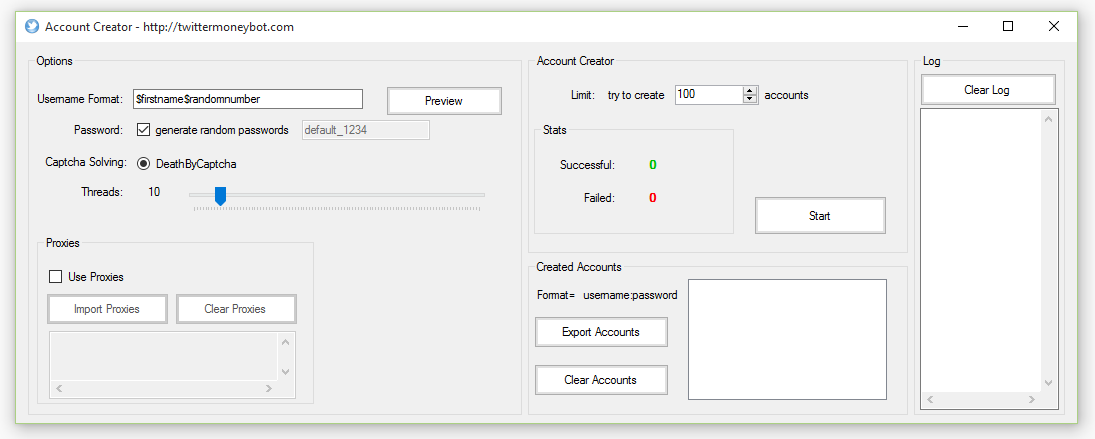The width and height of the screenshot is (1095, 439).
Task: Click the Clear Log button
Action: click(x=987, y=90)
